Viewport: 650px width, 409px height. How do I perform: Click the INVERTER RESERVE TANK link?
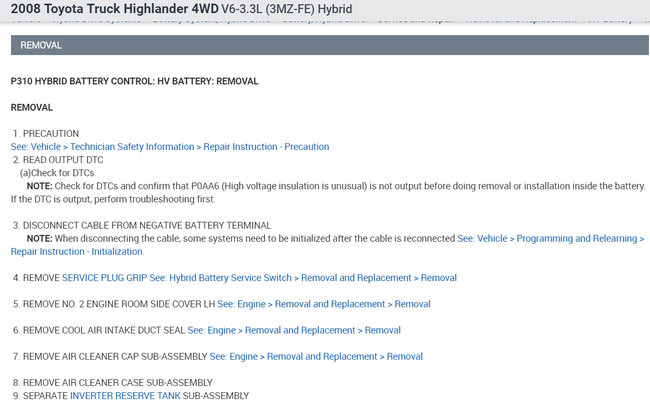point(125,396)
